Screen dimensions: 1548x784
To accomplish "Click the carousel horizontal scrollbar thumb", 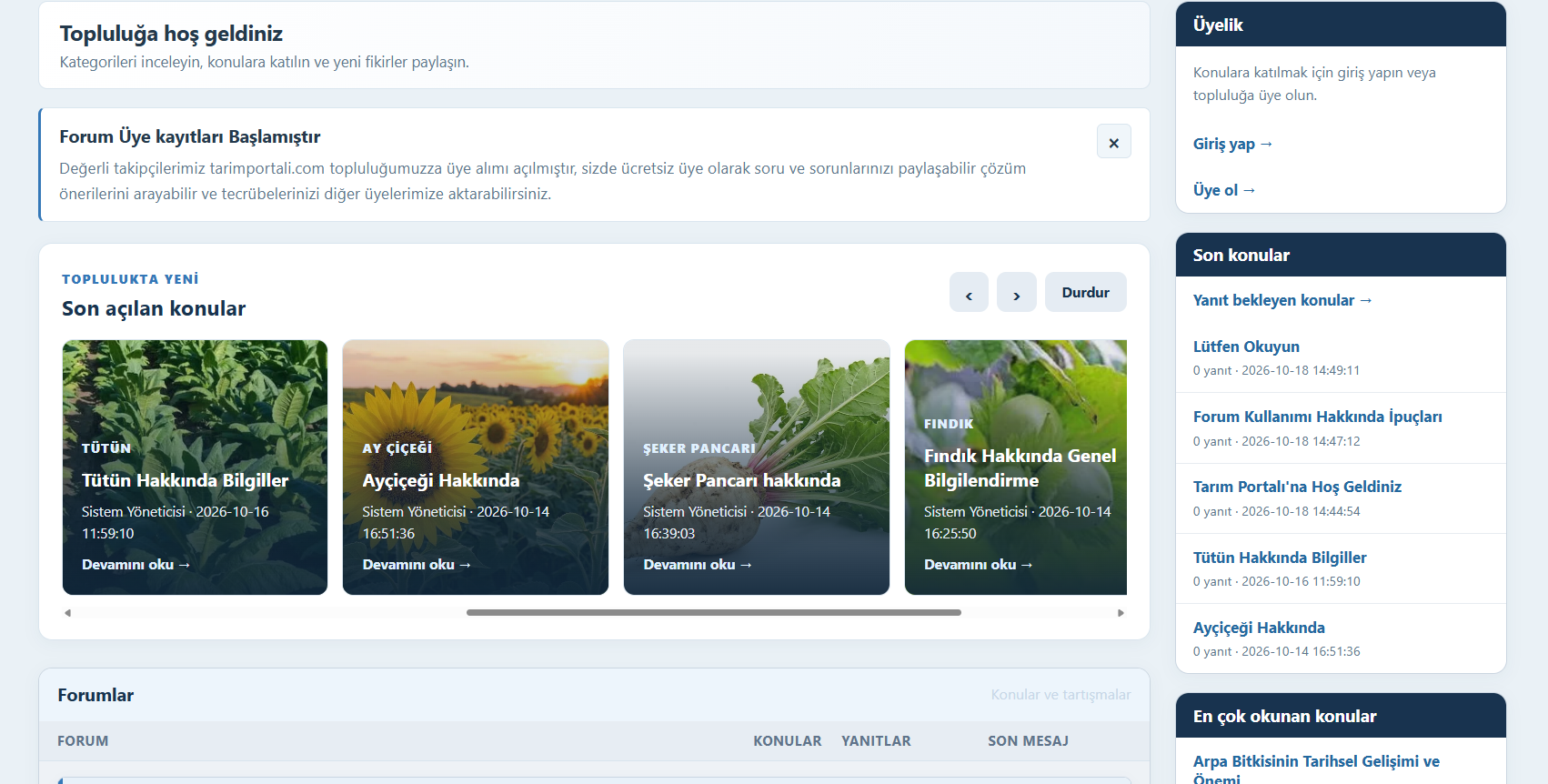I will (x=714, y=613).
